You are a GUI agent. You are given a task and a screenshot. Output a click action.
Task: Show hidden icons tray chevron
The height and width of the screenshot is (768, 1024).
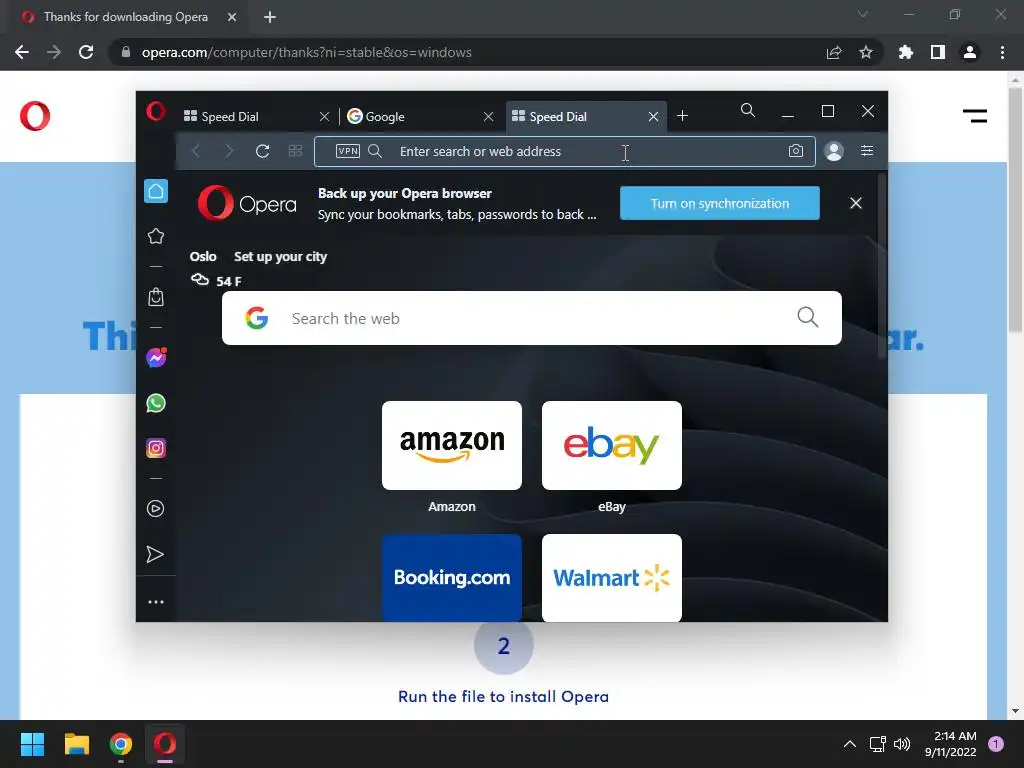[850, 744]
